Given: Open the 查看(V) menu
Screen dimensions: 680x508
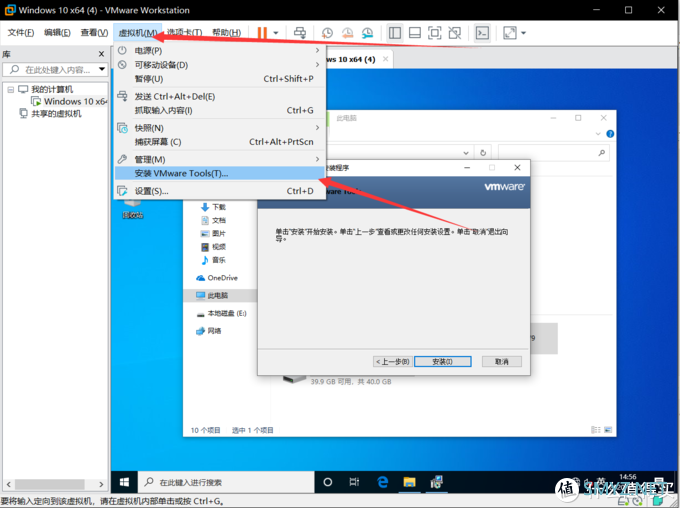Looking at the screenshot, I should tap(94, 33).
